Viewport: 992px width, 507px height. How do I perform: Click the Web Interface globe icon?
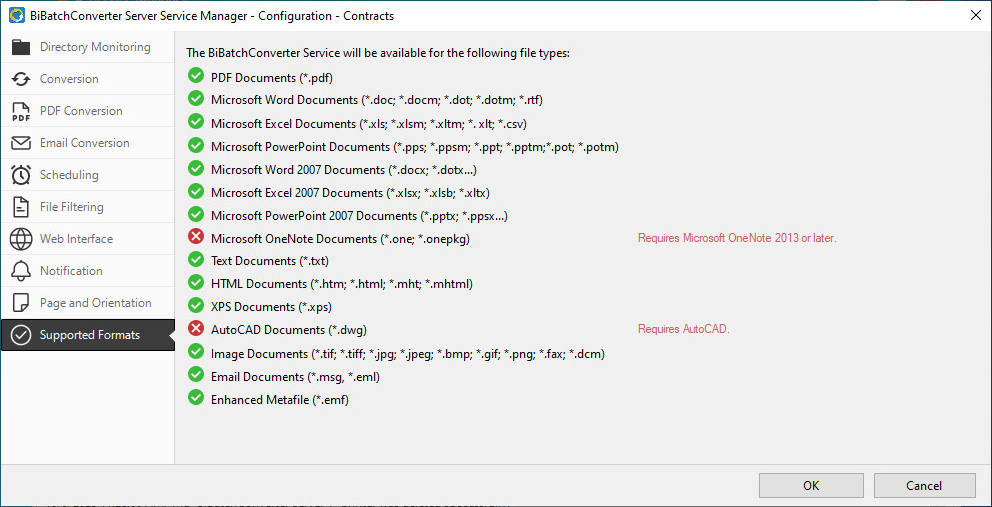coord(21,239)
